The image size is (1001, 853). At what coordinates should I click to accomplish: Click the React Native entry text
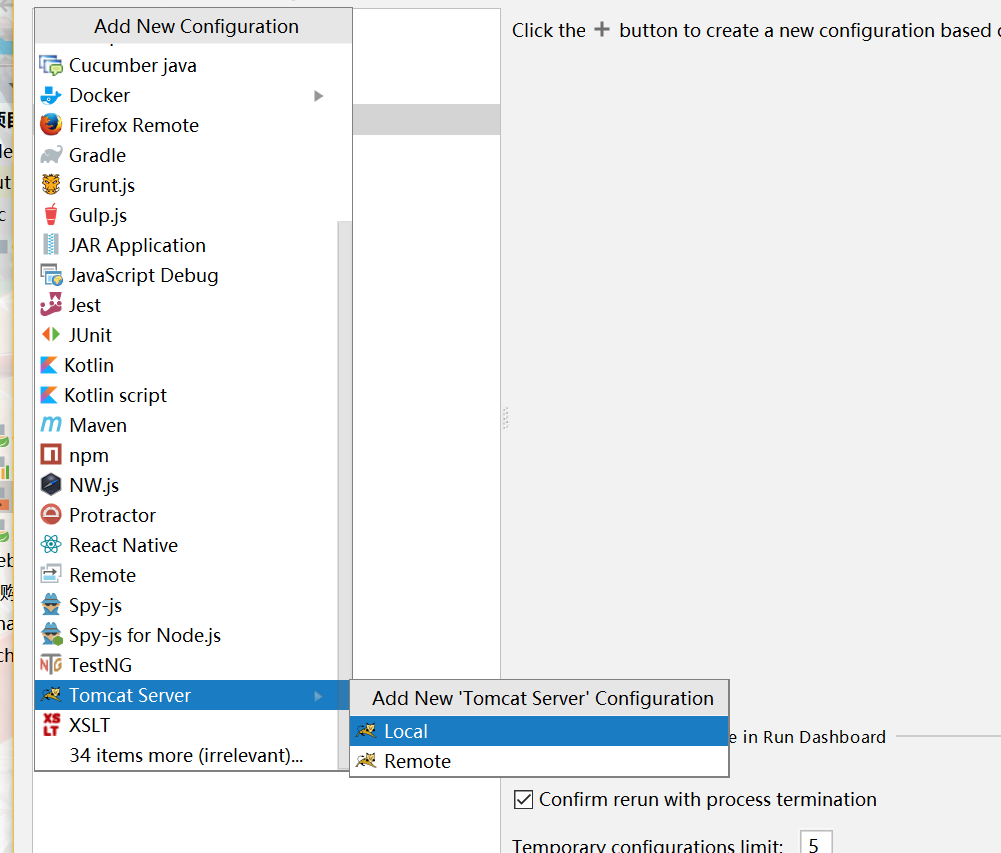tap(123, 545)
